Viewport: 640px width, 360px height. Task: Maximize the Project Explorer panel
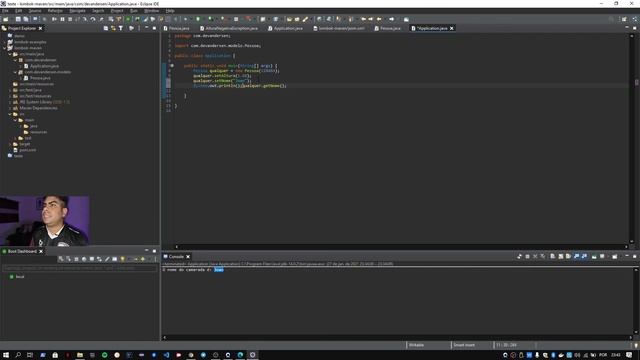(x=154, y=28)
